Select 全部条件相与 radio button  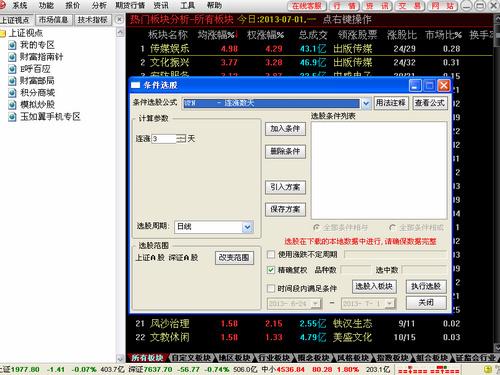click(316, 228)
